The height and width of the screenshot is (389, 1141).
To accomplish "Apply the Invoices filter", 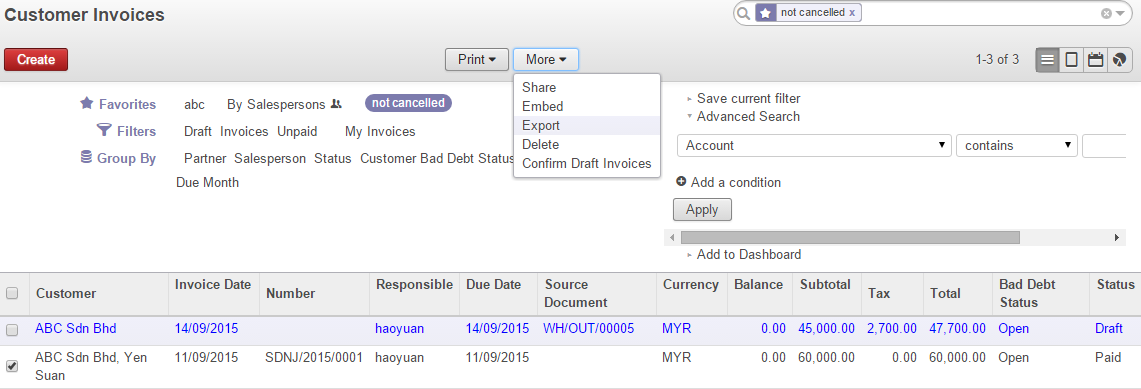I will click(244, 132).
